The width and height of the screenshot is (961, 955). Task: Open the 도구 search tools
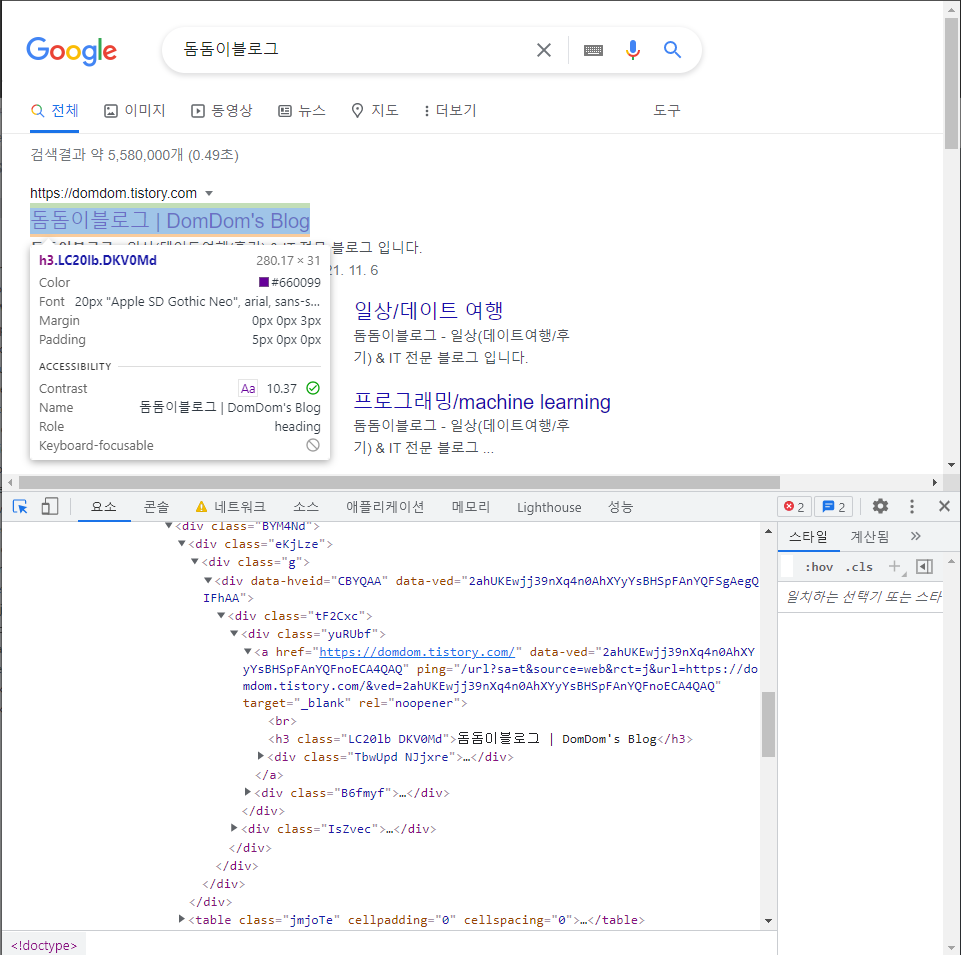667,110
